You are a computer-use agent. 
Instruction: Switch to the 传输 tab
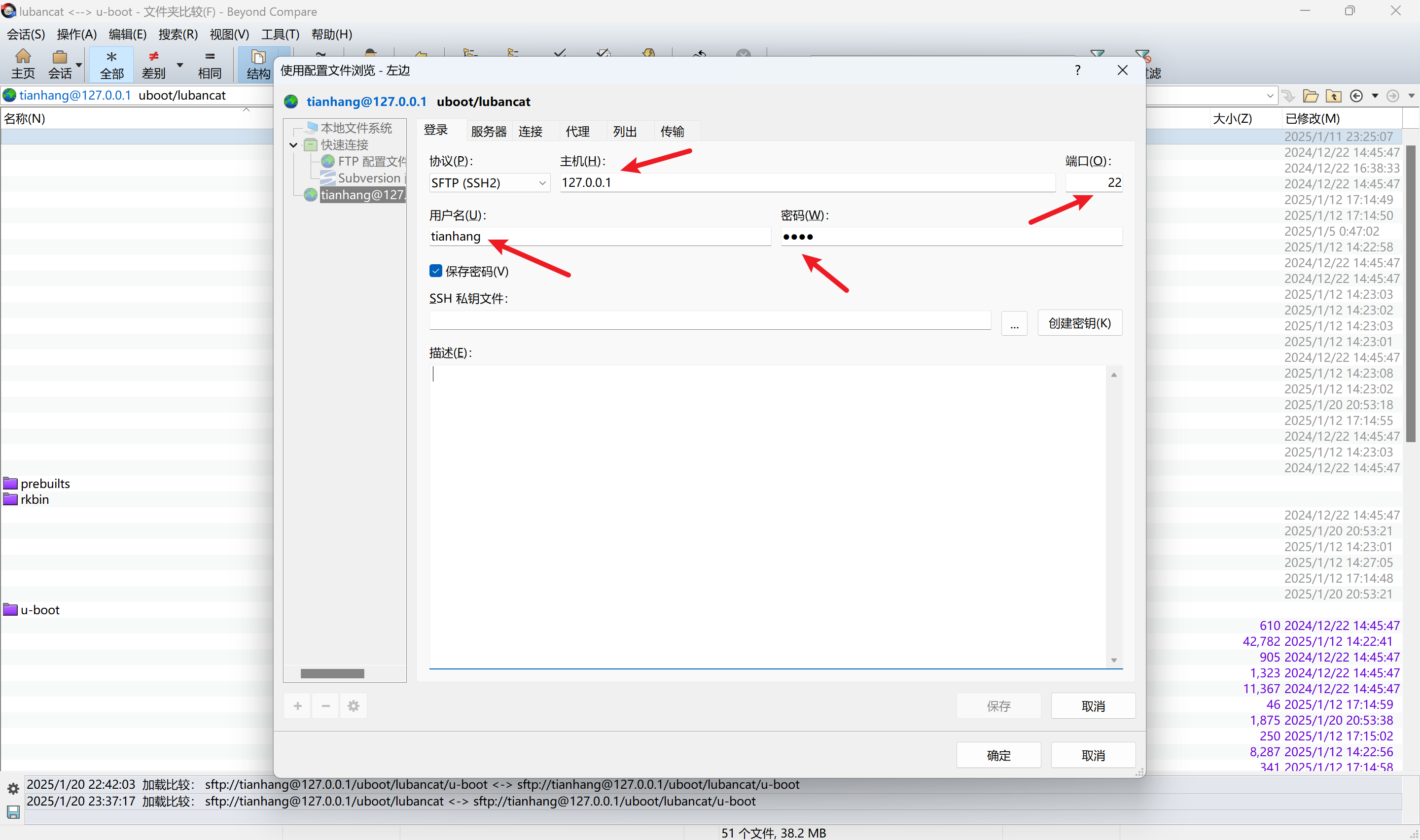pyautogui.click(x=673, y=131)
